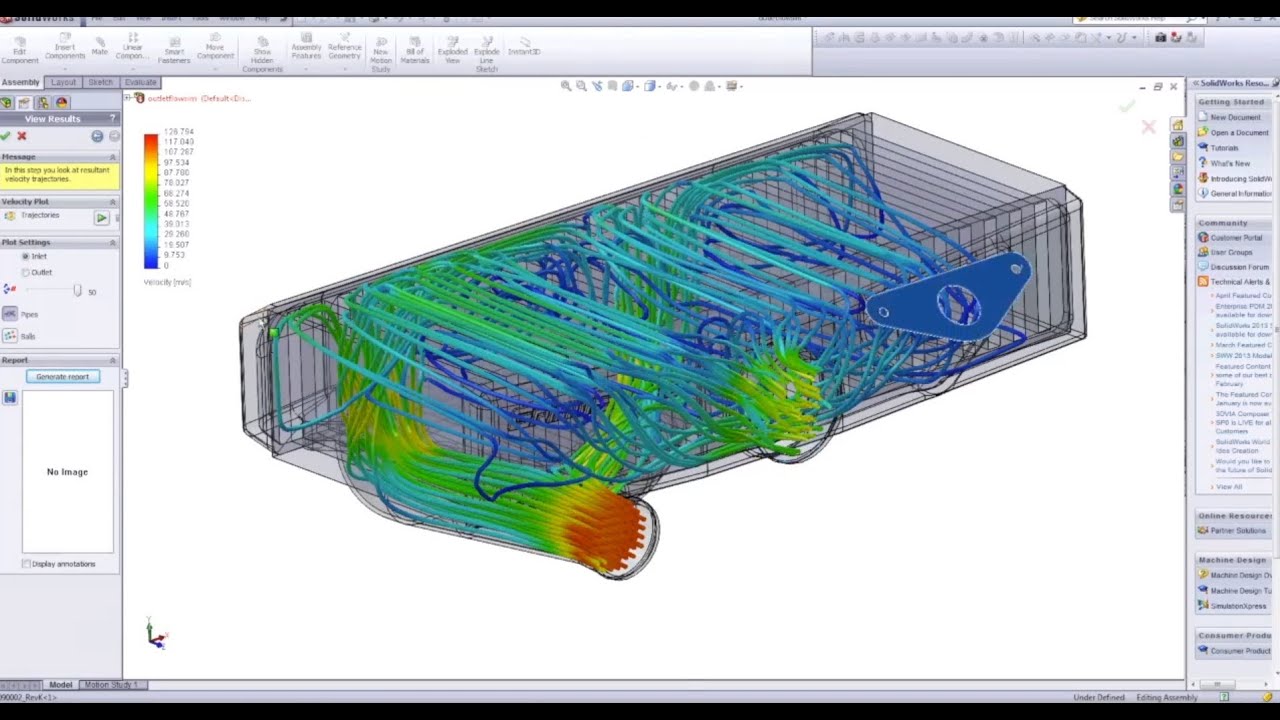Image resolution: width=1280 pixels, height=720 pixels.
Task: Click the Zoom to Fit magnifier icon
Action: [x=566, y=86]
